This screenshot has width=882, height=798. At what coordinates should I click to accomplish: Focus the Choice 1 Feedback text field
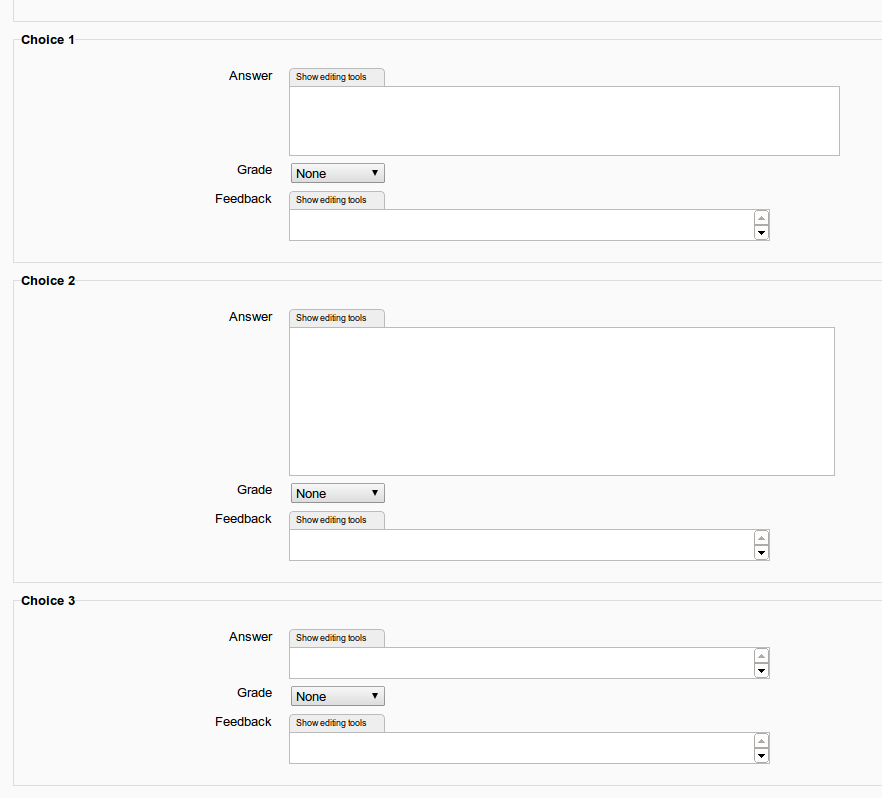521,225
